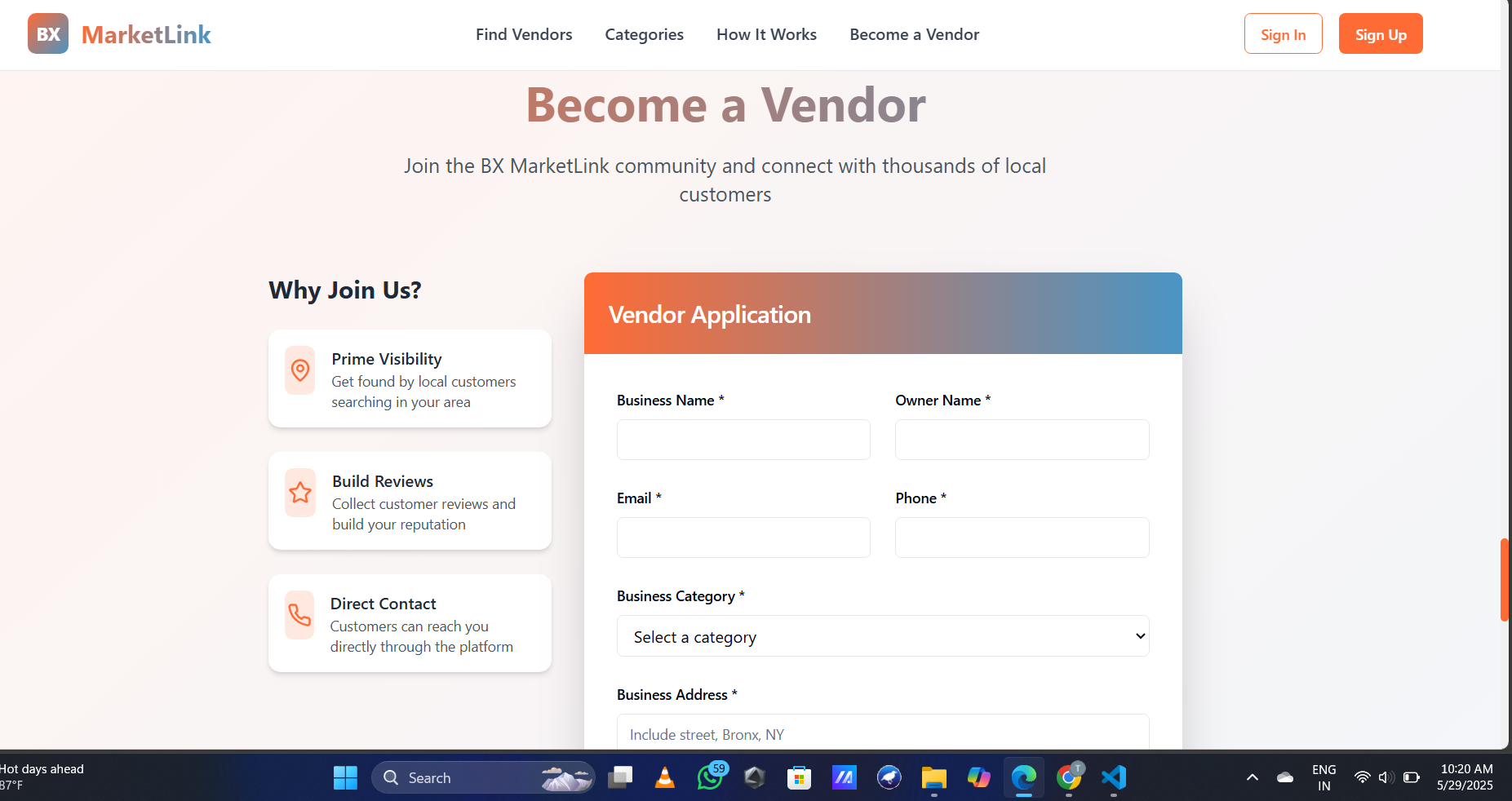
Task: Open File Explorer from the taskbar
Action: [933, 777]
